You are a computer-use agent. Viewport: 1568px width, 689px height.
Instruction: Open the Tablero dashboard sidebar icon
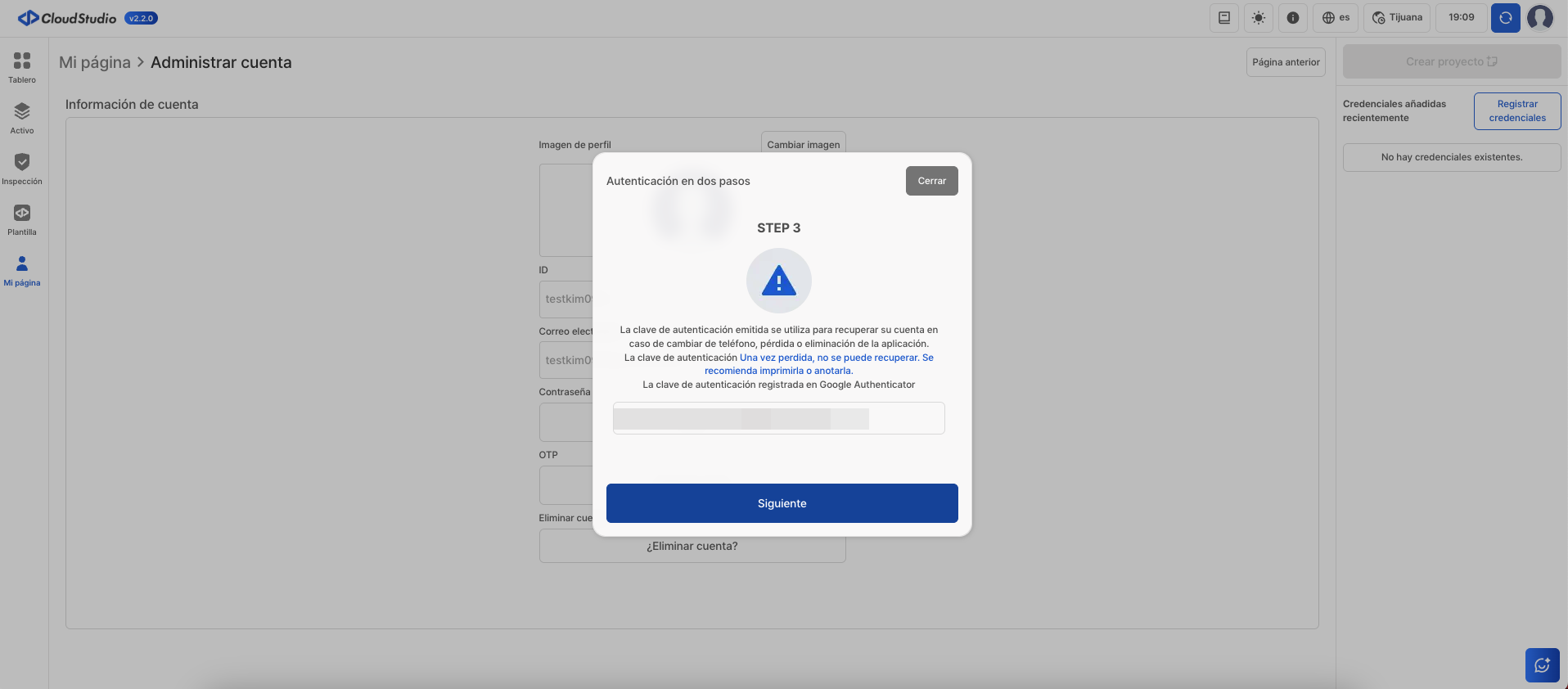22,67
